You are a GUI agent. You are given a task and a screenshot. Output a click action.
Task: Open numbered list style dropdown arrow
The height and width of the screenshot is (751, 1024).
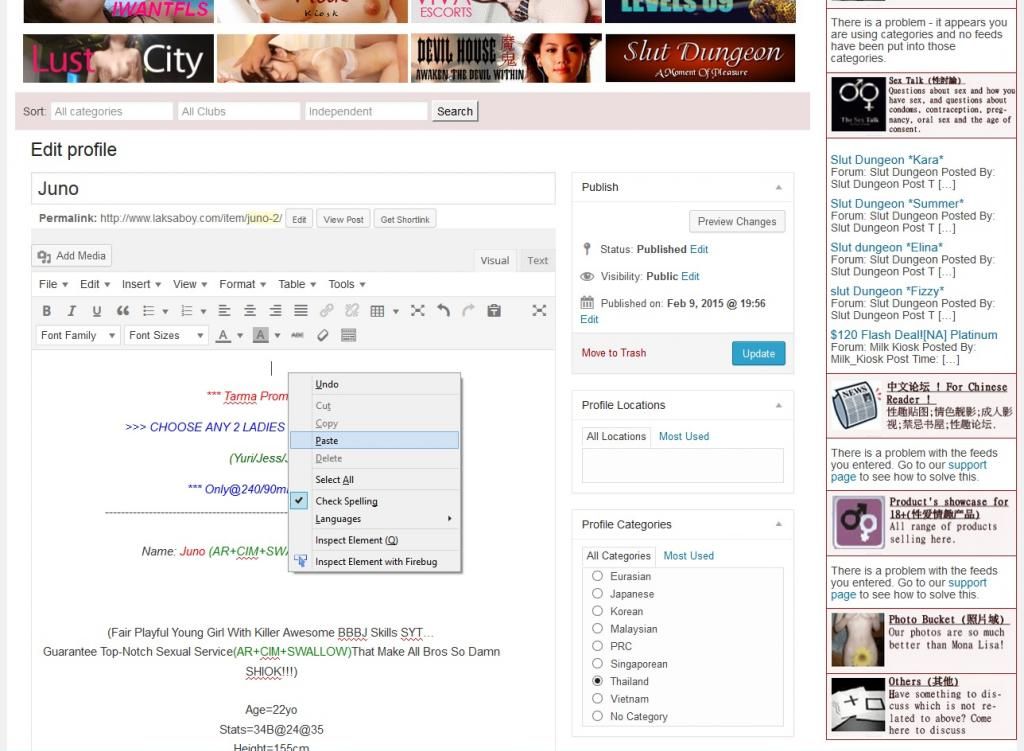(x=203, y=312)
